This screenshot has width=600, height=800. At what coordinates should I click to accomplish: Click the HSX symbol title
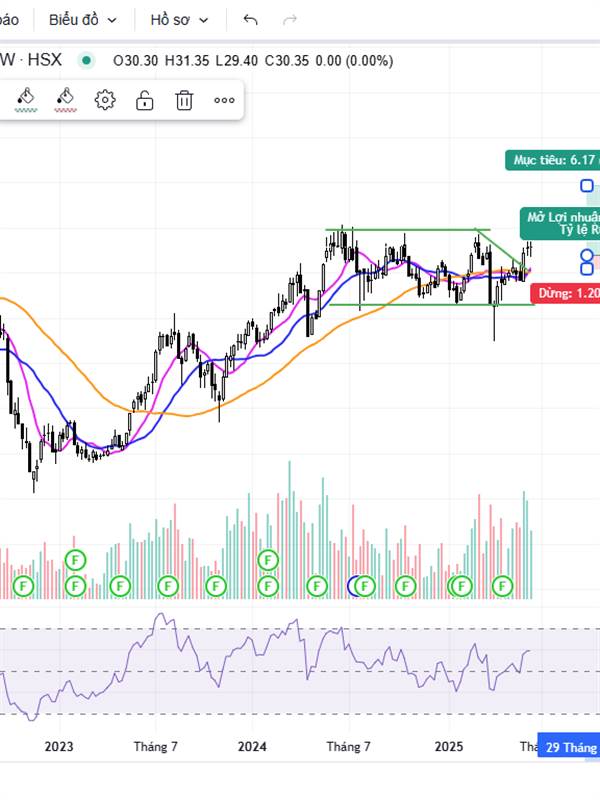click(44, 60)
